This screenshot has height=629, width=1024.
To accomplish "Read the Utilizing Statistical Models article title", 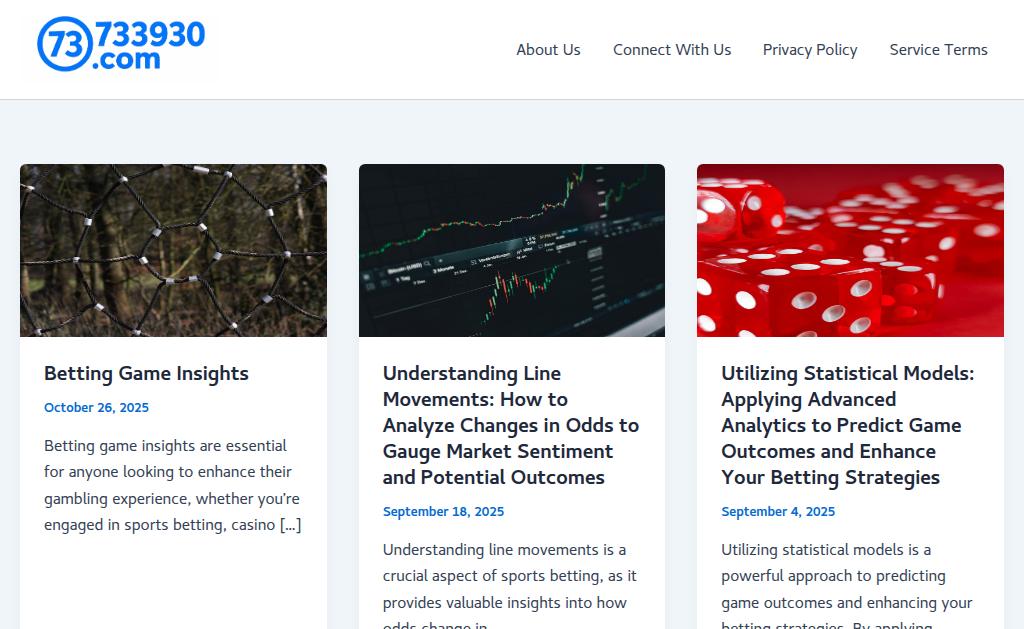I will (x=848, y=425).
